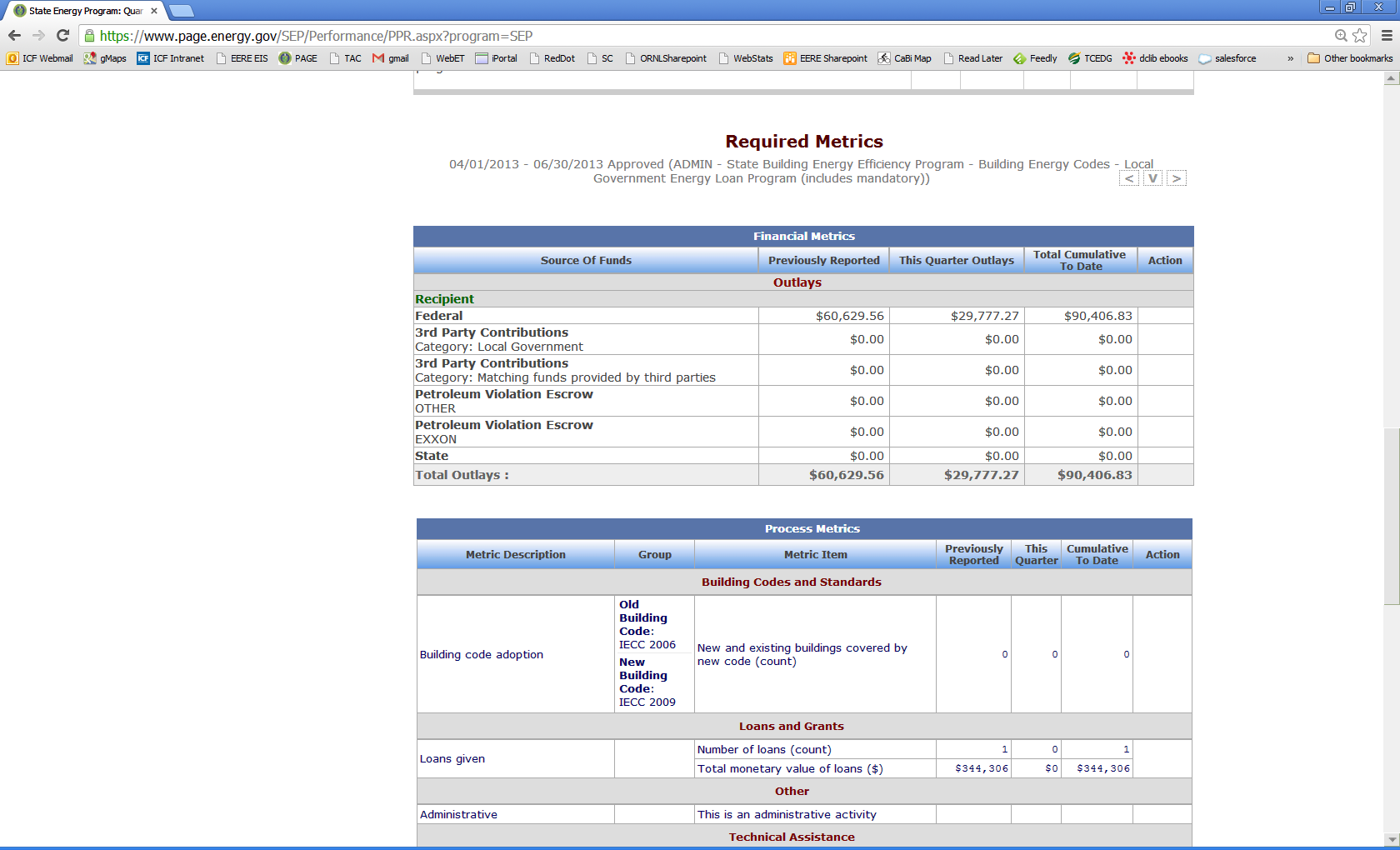The width and height of the screenshot is (1400, 850).
Task: Click the zoom magnifier icon in address bar
Action: click(1341, 35)
